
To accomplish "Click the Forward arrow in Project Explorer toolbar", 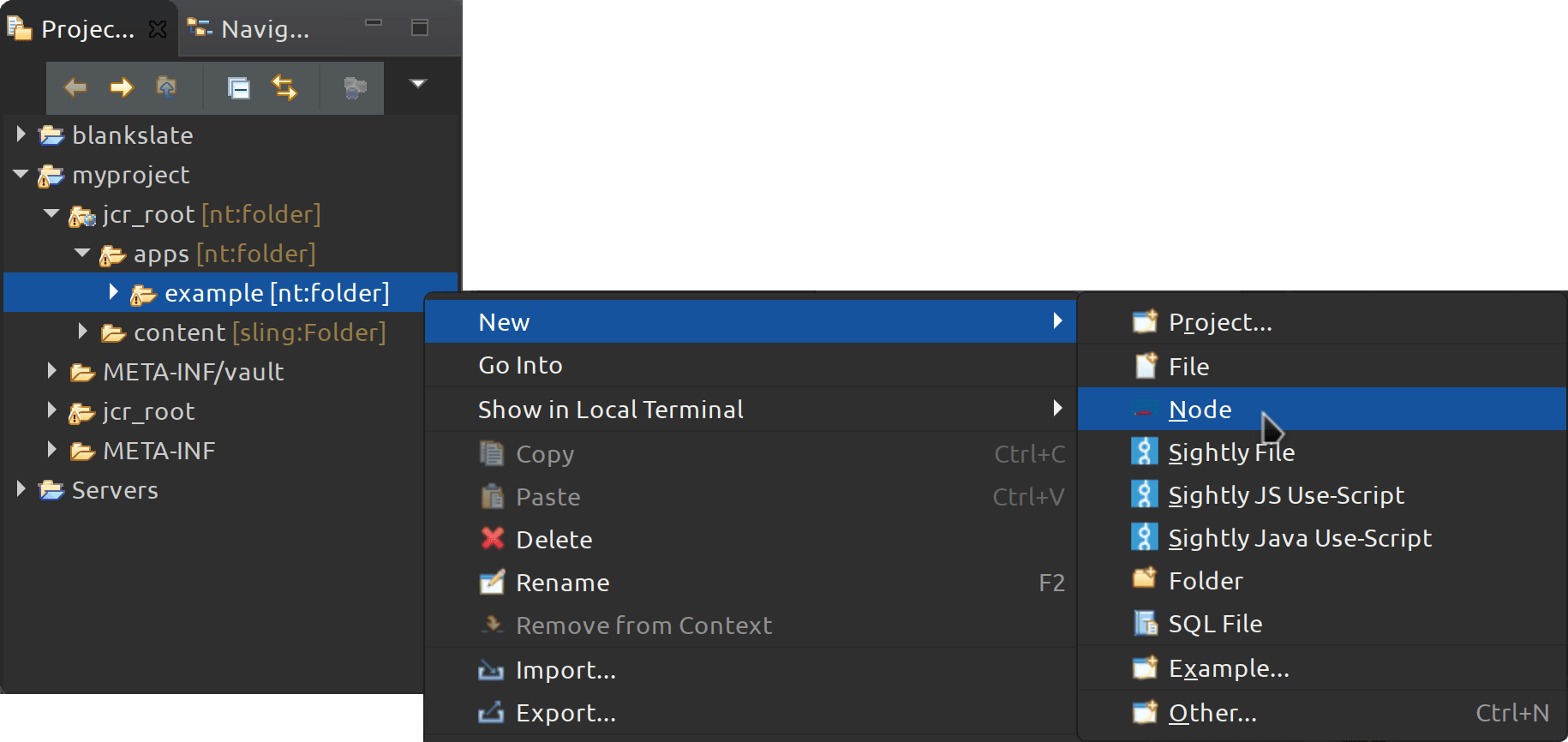I will (122, 87).
